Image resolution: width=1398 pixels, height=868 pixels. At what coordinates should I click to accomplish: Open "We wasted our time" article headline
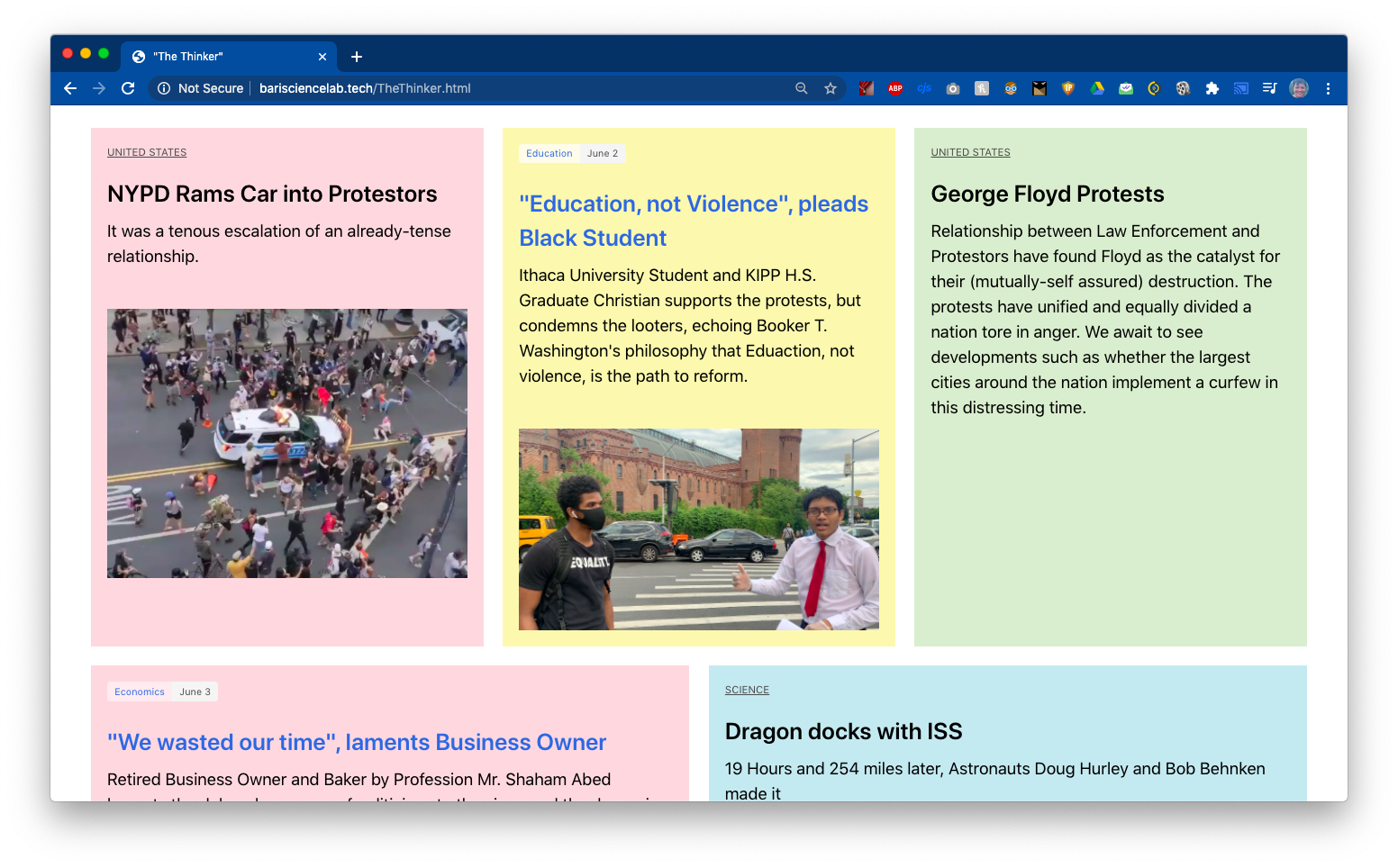point(357,742)
